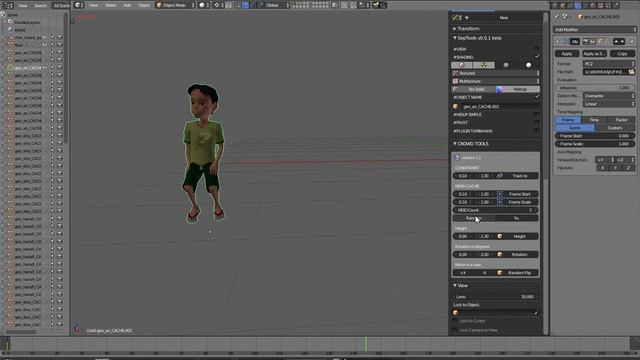Click the object name field gen_ari_CACHE.003
The height and width of the screenshot is (360, 640).
point(496,107)
